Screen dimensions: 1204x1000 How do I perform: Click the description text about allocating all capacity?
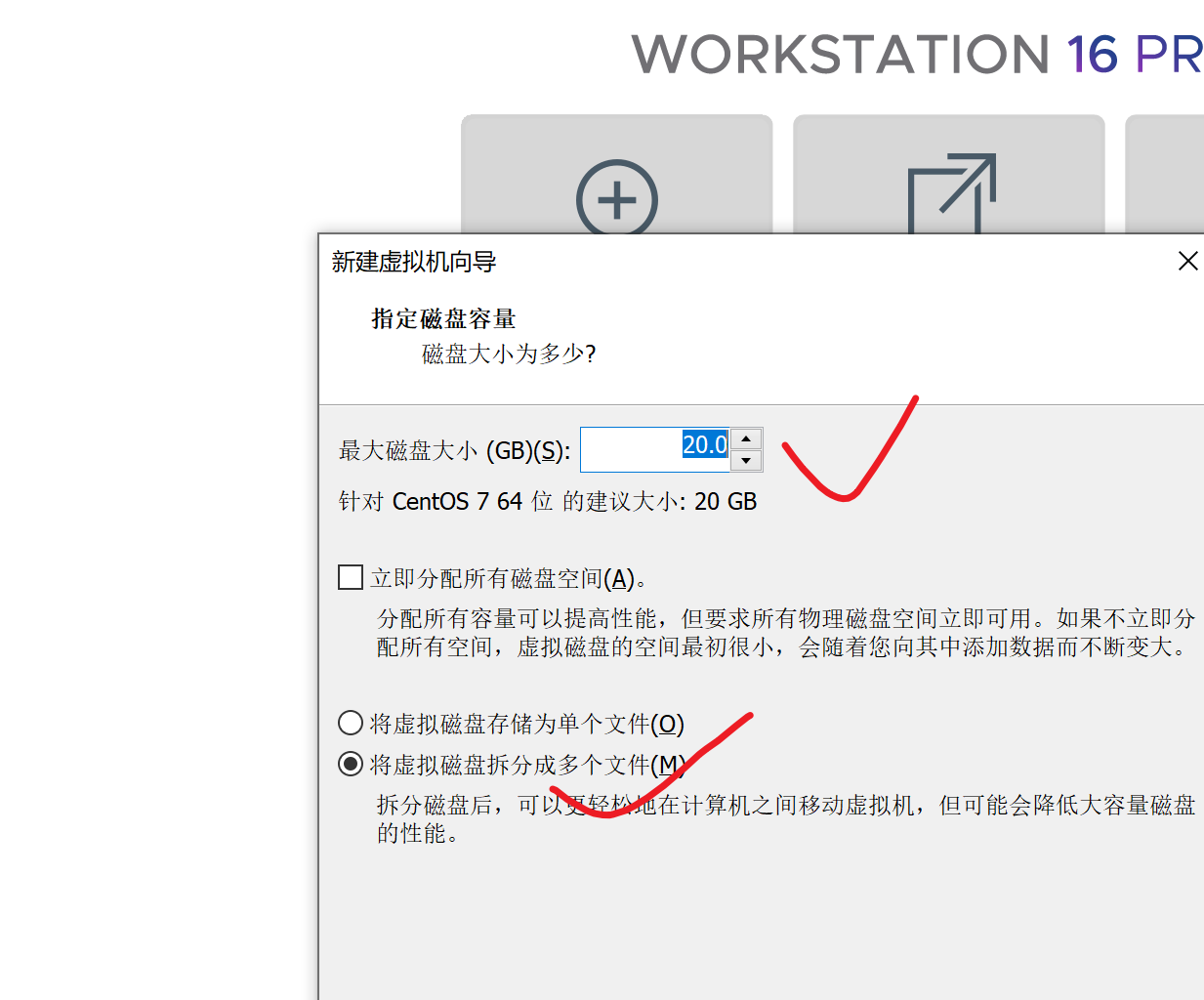[x=786, y=633]
